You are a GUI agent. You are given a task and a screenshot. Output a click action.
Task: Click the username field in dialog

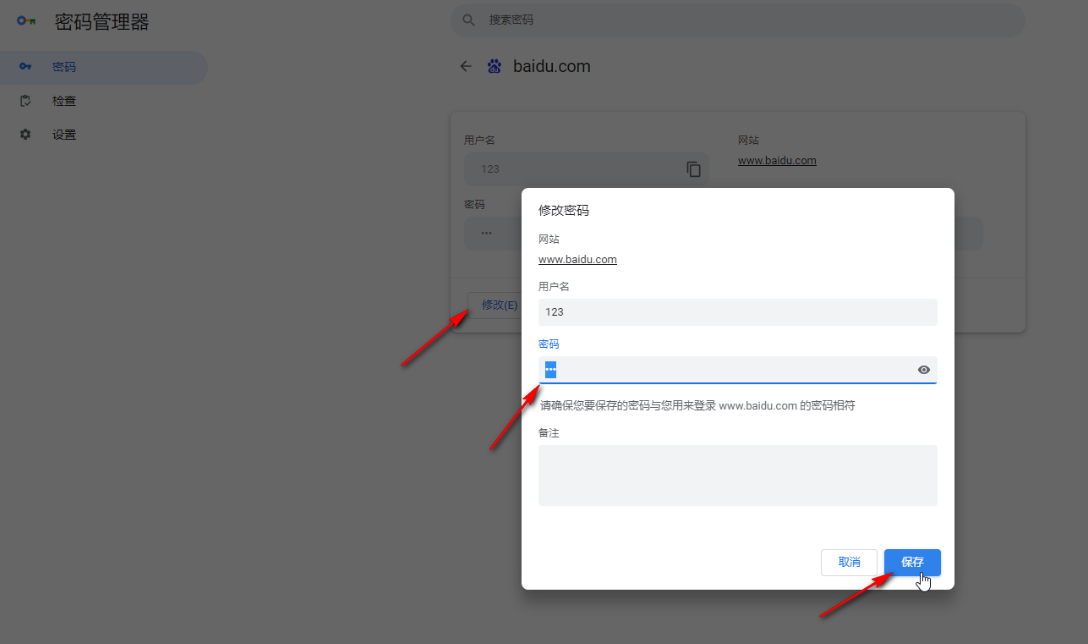click(738, 312)
